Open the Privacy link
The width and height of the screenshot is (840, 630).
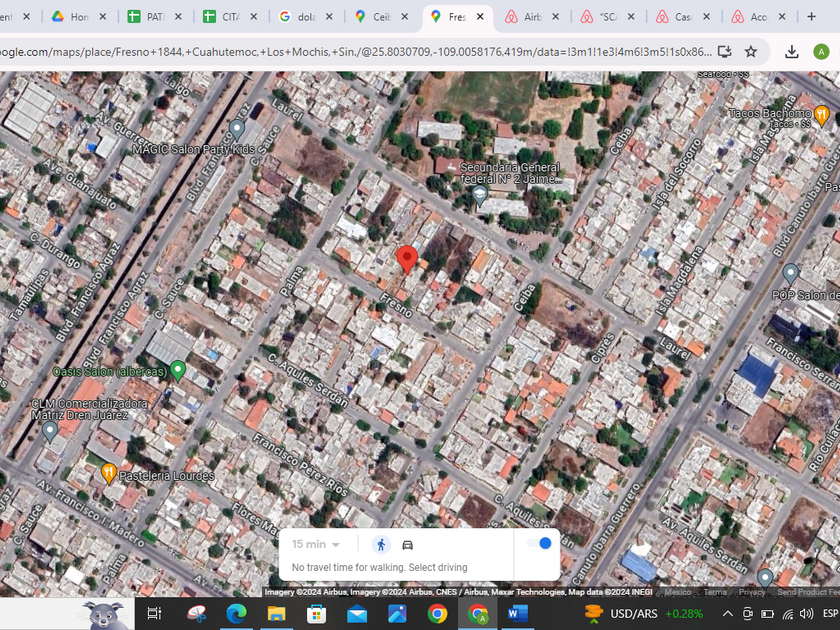[752, 592]
